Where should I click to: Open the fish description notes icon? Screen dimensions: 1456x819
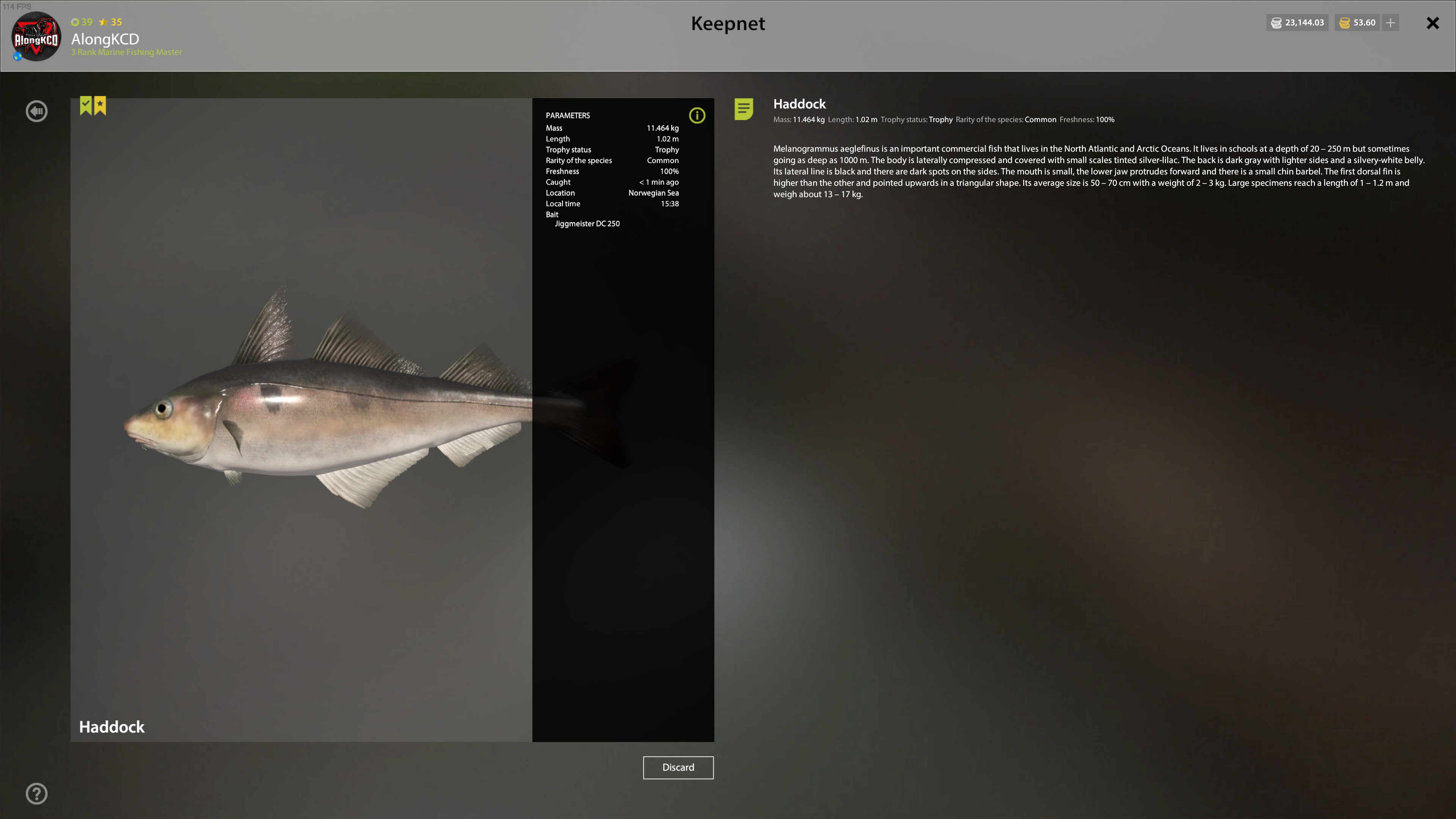[744, 109]
